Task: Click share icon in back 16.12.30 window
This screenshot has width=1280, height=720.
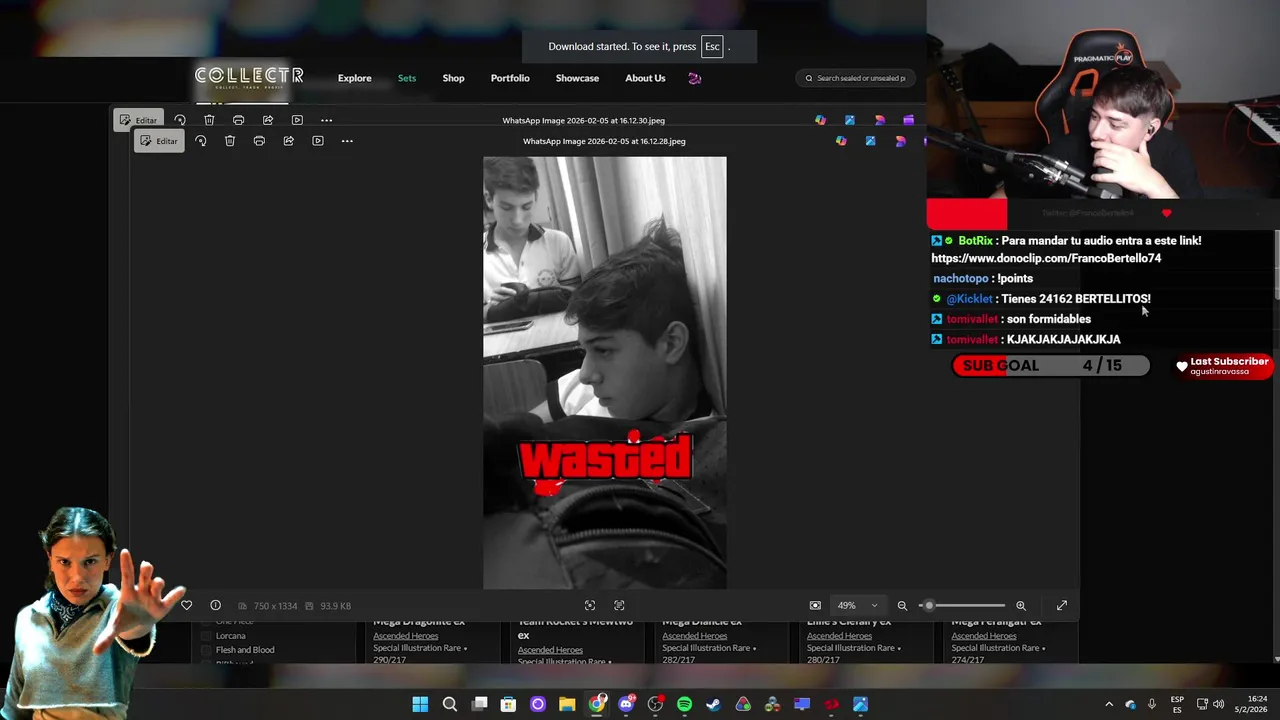Action: click(268, 120)
